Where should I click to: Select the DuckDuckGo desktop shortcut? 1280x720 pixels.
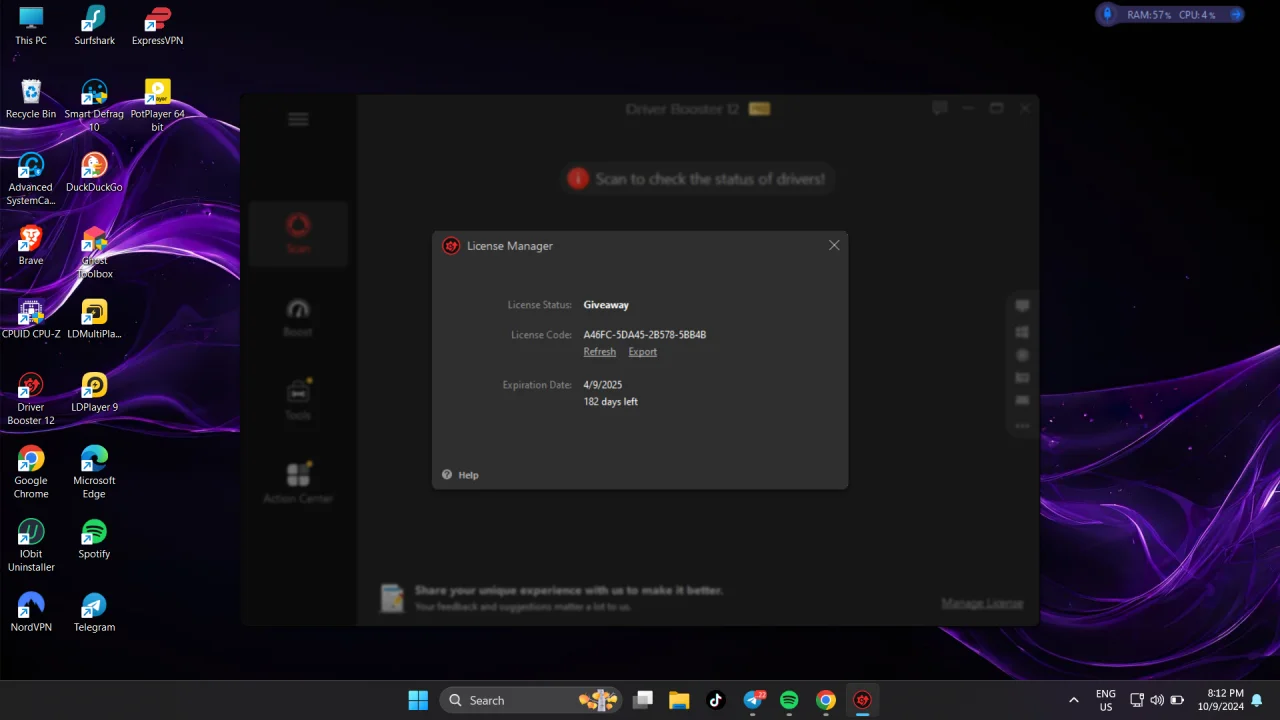[x=94, y=172]
